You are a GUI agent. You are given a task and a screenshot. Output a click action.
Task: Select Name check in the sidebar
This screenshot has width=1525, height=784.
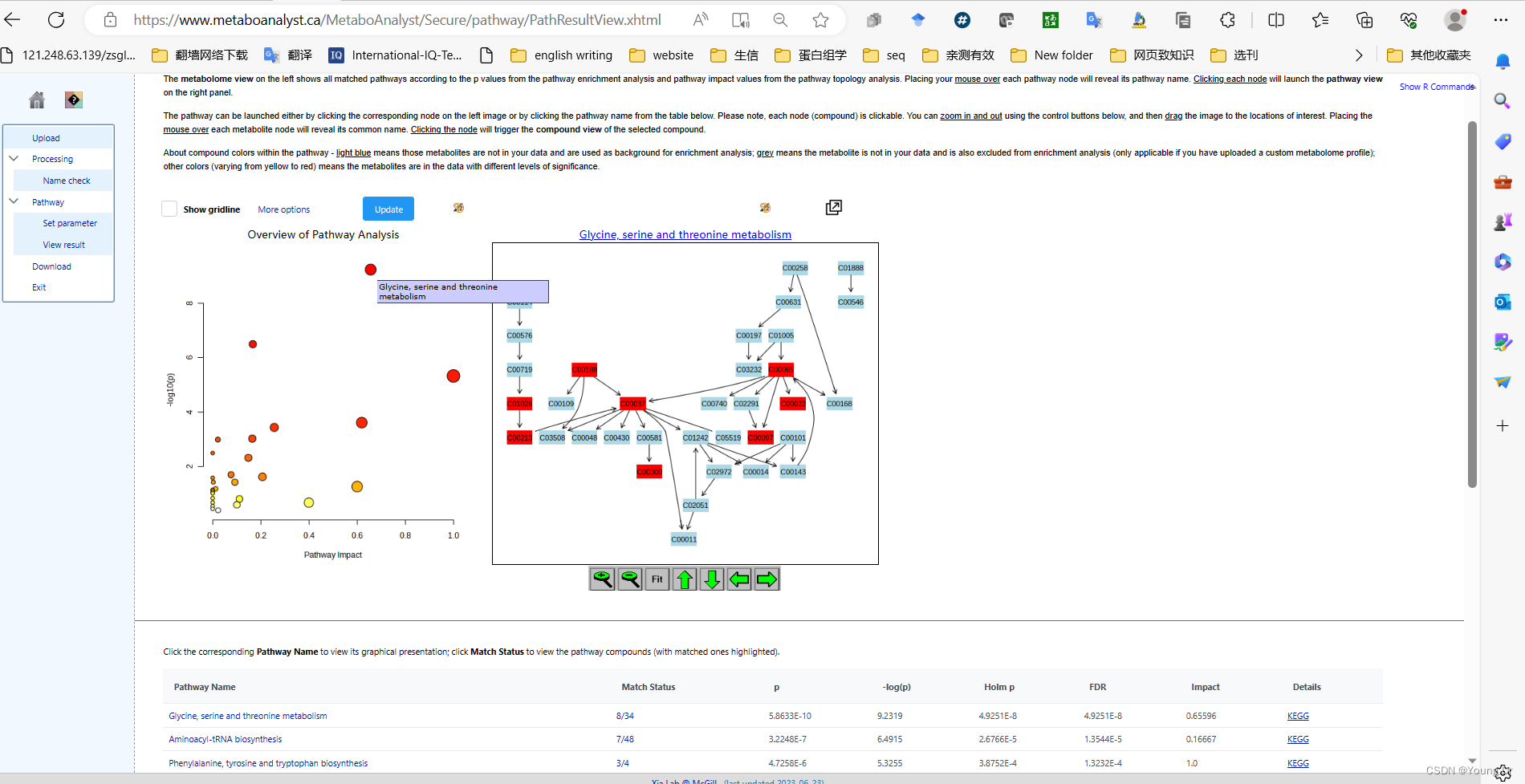(65, 180)
